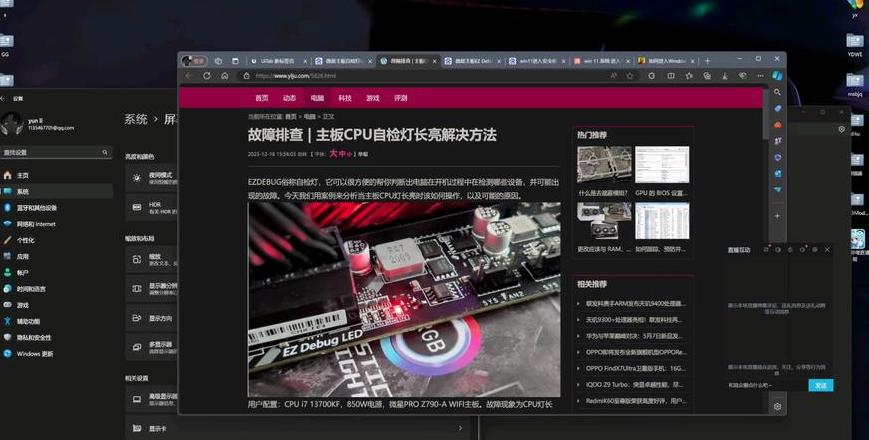Open 动态 in the site navigation
The width and height of the screenshot is (869, 440).
pos(289,98)
